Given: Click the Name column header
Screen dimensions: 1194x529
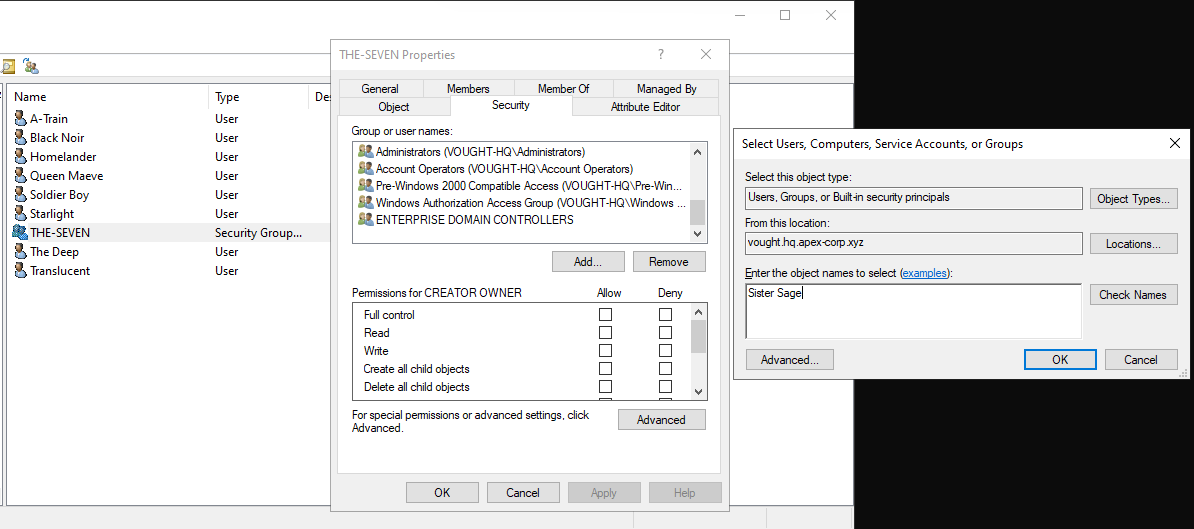Looking at the screenshot, I should [107, 97].
